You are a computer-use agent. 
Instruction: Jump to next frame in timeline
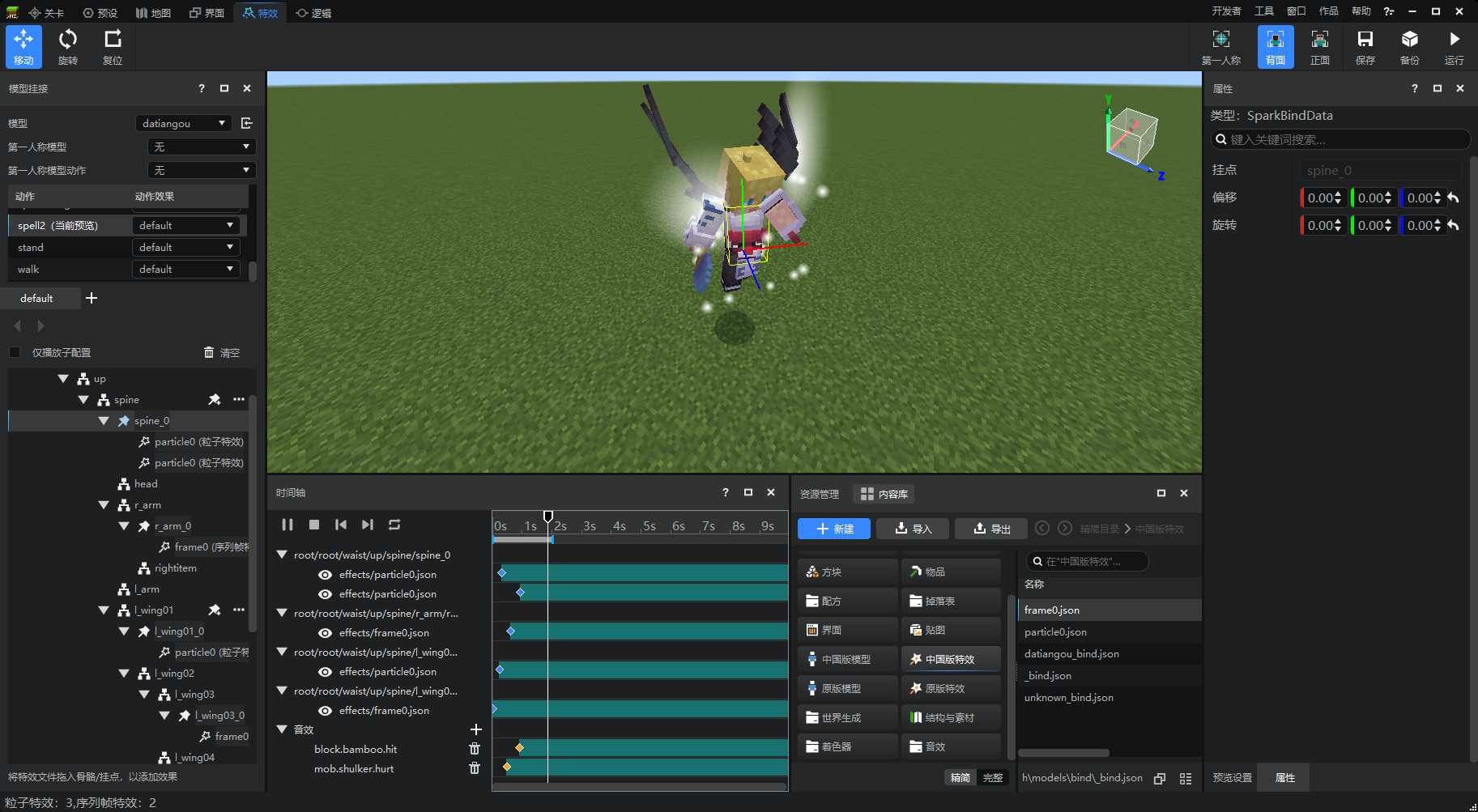click(x=368, y=525)
